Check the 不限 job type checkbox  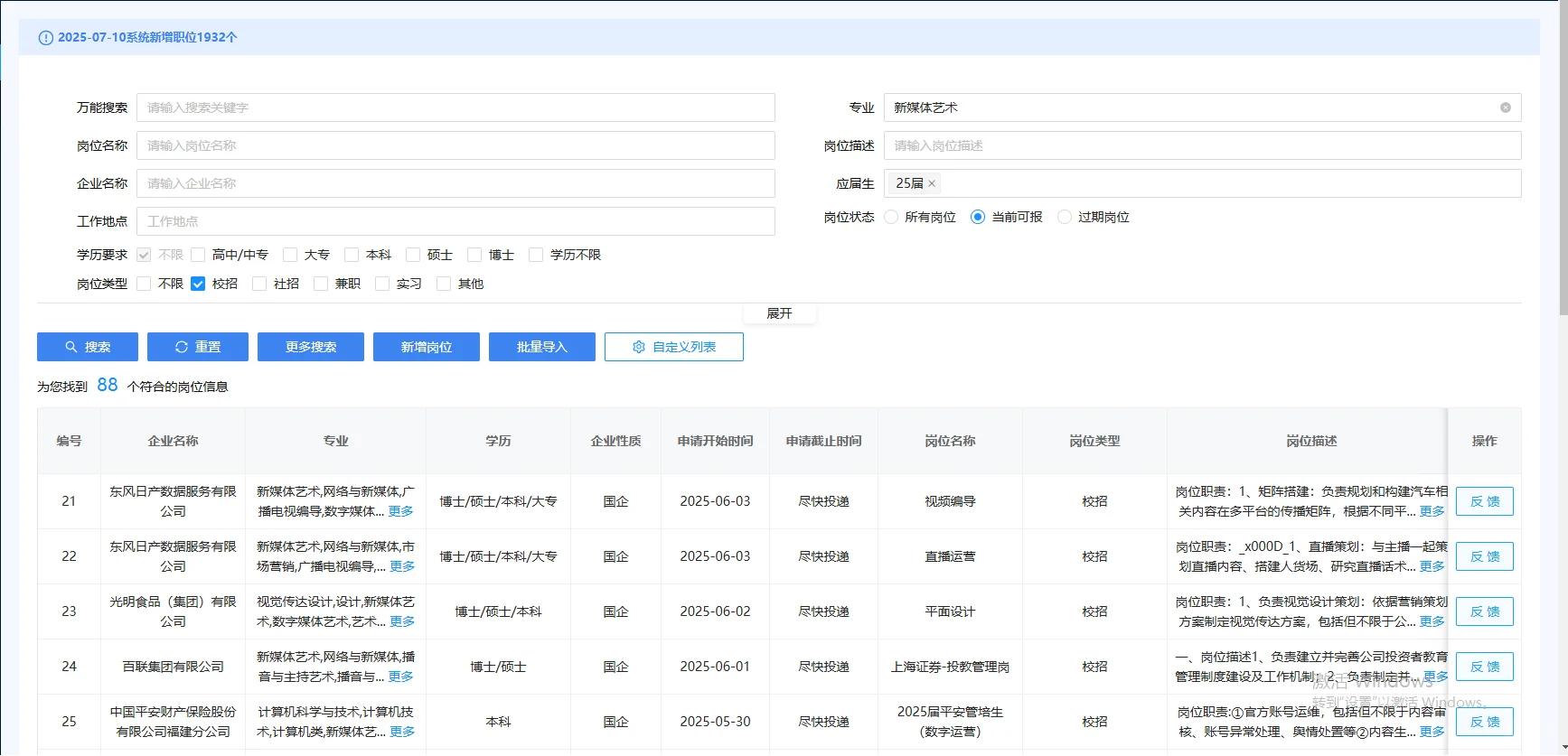pyautogui.click(x=144, y=284)
